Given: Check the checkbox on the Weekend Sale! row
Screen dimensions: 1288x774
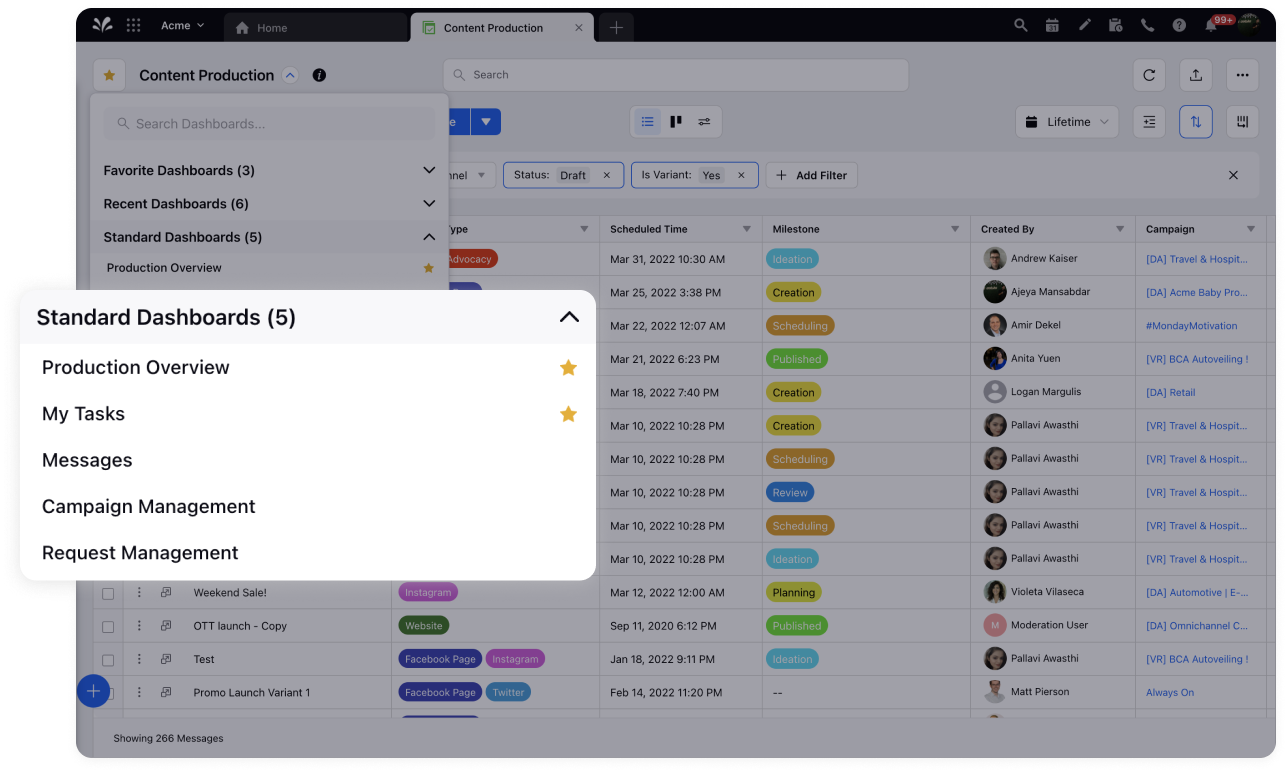Looking at the screenshot, I should [x=108, y=593].
